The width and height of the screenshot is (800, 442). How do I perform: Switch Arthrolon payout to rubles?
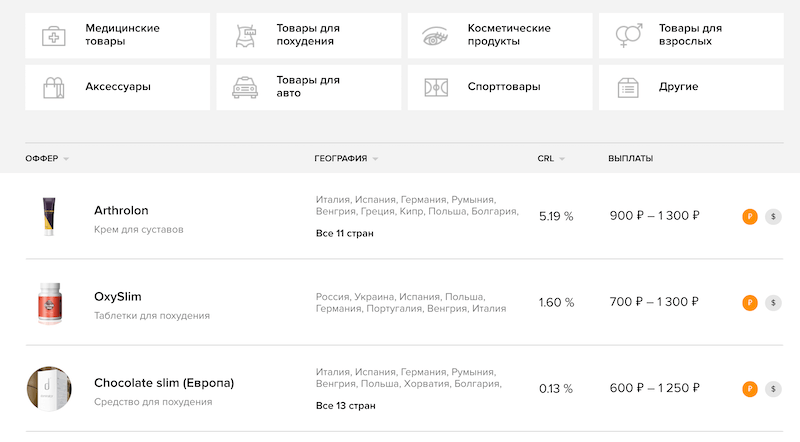click(750, 216)
